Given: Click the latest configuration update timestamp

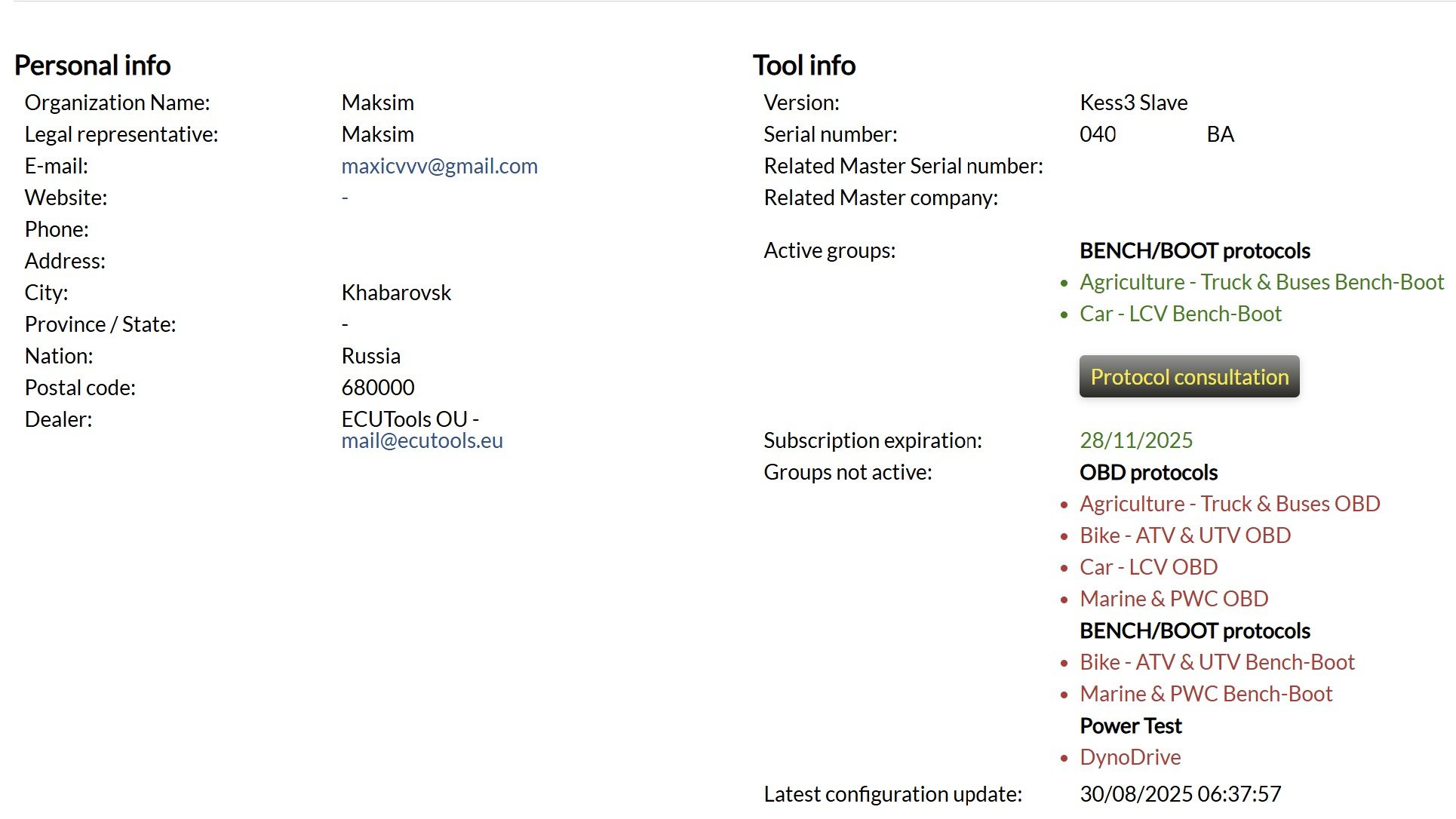Looking at the screenshot, I should [1180, 794].
